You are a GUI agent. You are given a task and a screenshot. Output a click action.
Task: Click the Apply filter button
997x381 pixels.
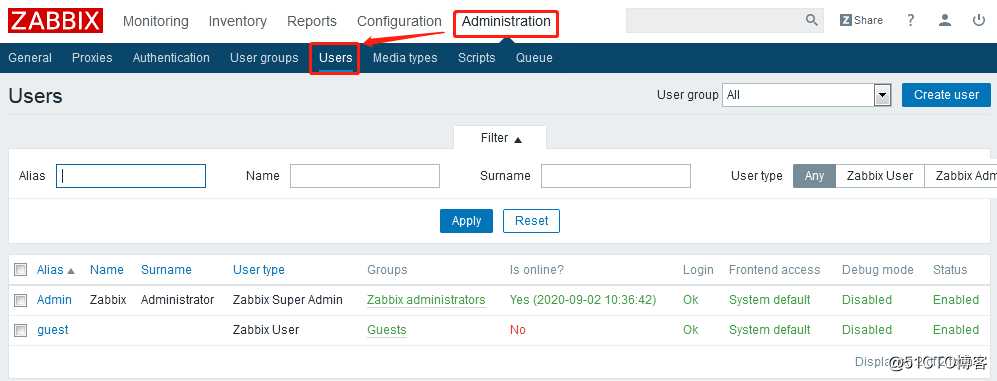pyautogui.click(x=466, y=221)
